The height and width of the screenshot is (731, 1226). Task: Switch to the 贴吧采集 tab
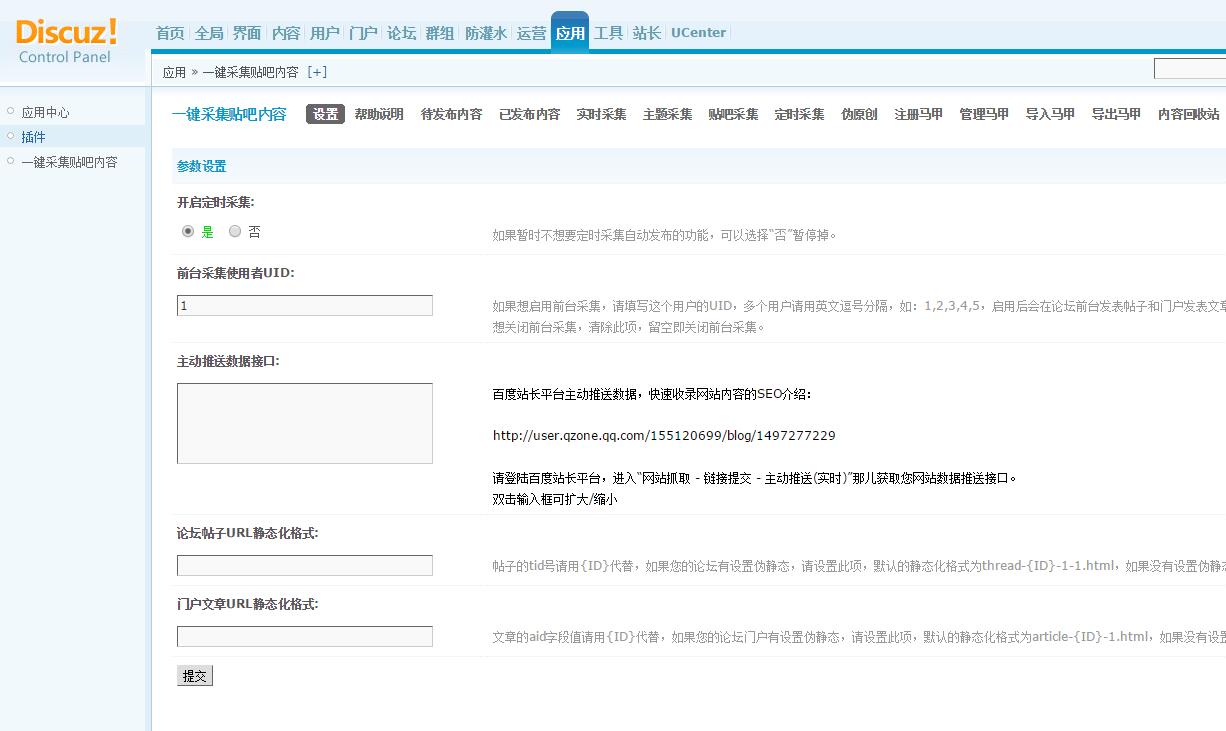(733, 114)
